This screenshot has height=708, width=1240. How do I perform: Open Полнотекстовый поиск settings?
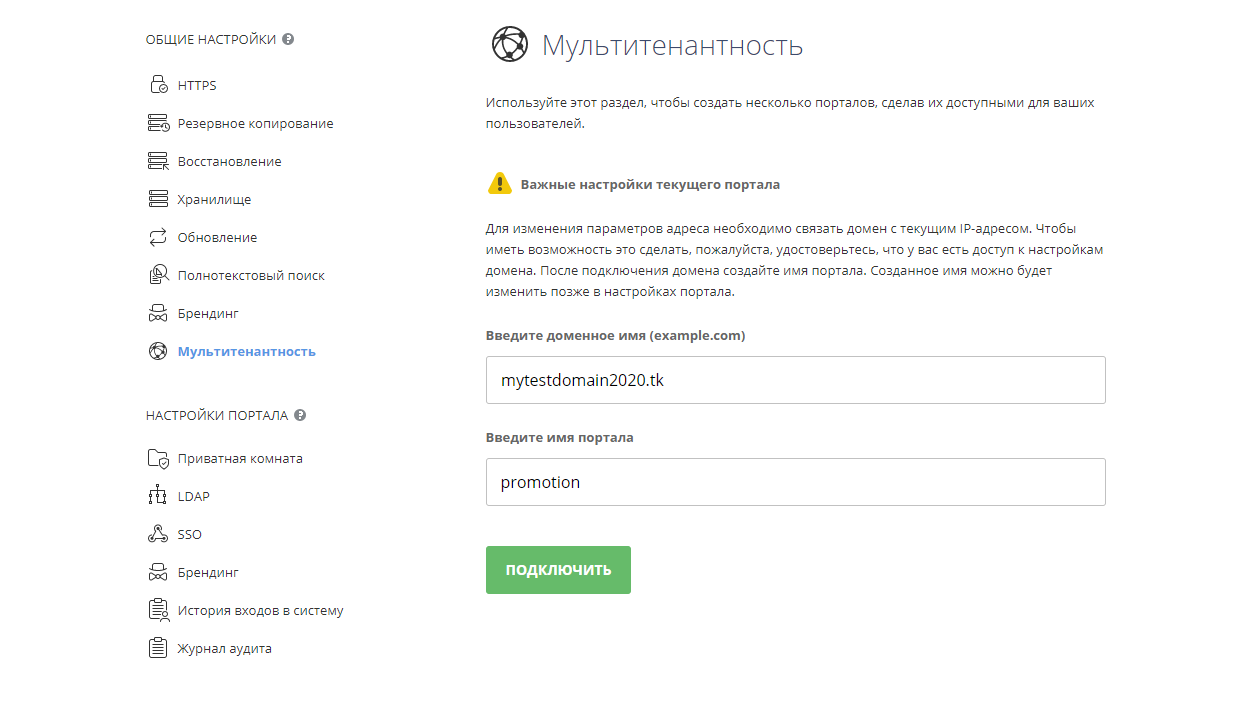252,275
